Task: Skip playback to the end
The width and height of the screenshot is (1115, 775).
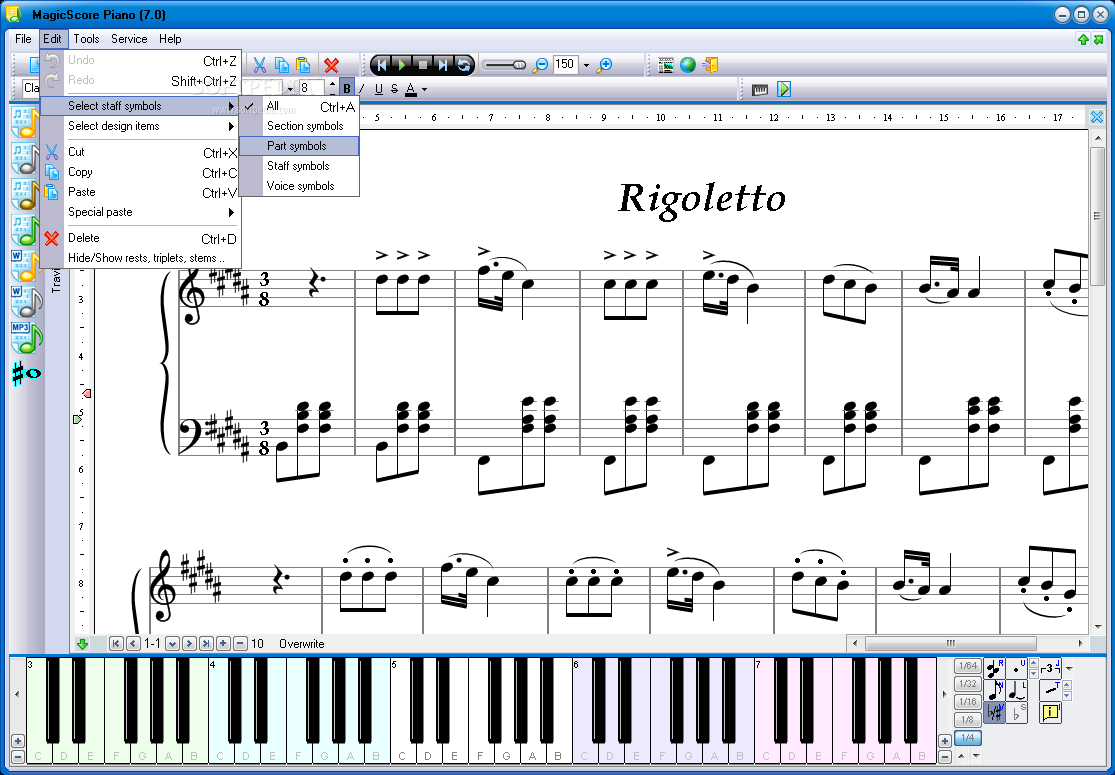Action: 442,65
